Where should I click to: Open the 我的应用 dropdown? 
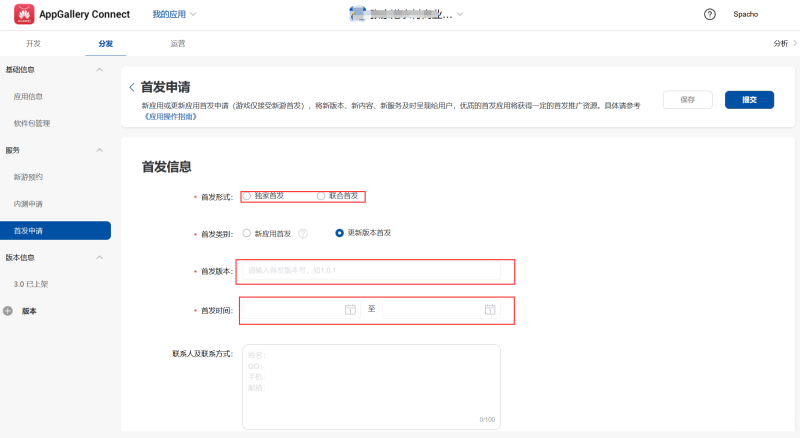pos(174,14)
